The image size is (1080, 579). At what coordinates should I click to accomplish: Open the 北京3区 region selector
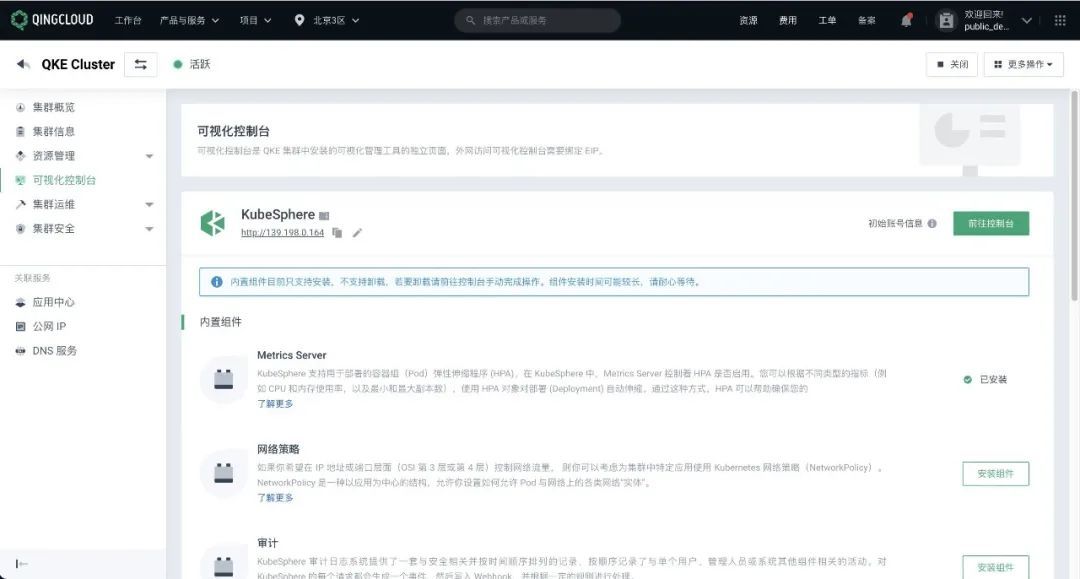point(327,20)
